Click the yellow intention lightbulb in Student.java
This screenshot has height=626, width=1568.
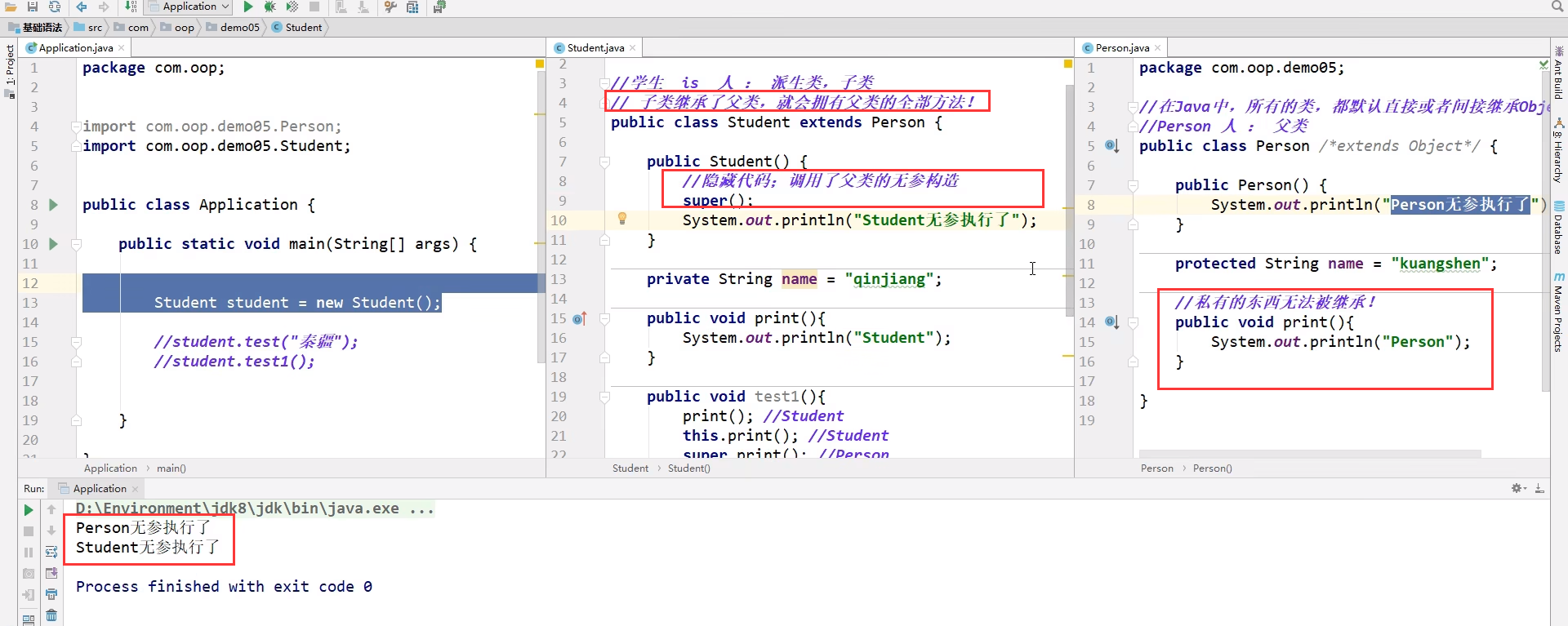point(622,219)
